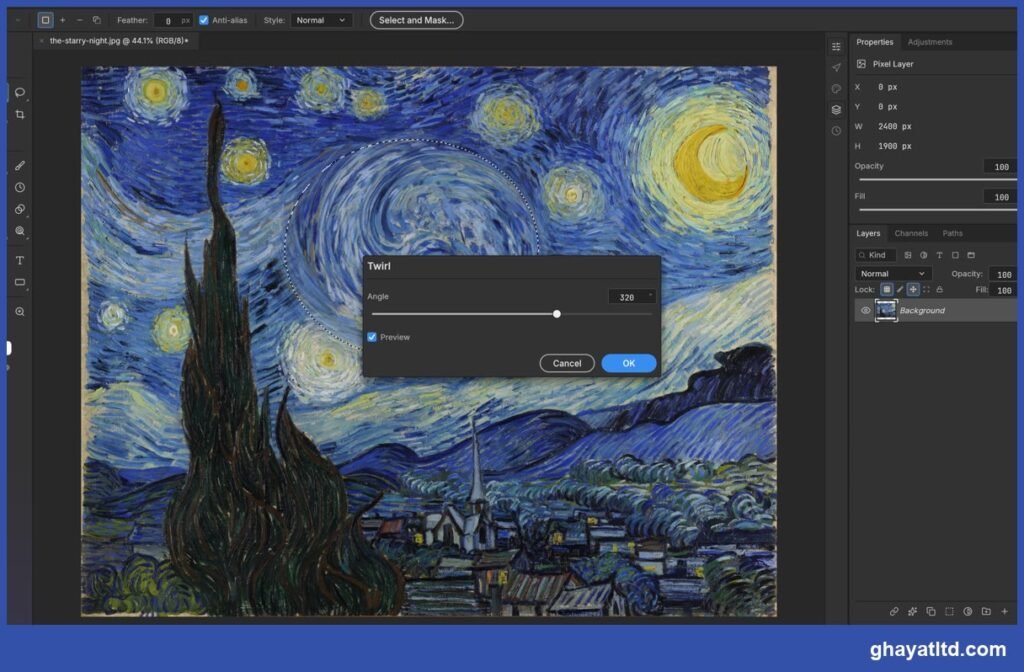Viewport: 1024px width, 672px height.
Task: Open the layers stack icon in side strip
Action: tap(836, 110)
